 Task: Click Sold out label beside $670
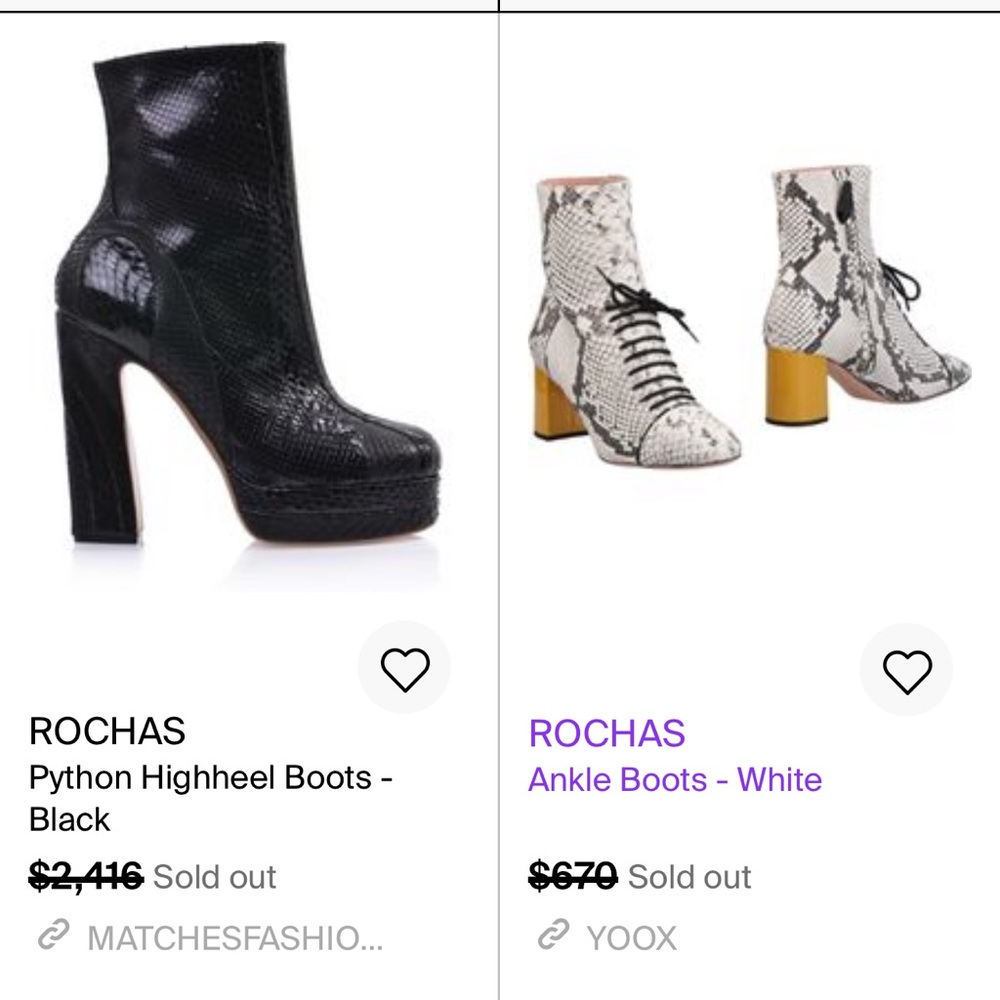(689, 877)
